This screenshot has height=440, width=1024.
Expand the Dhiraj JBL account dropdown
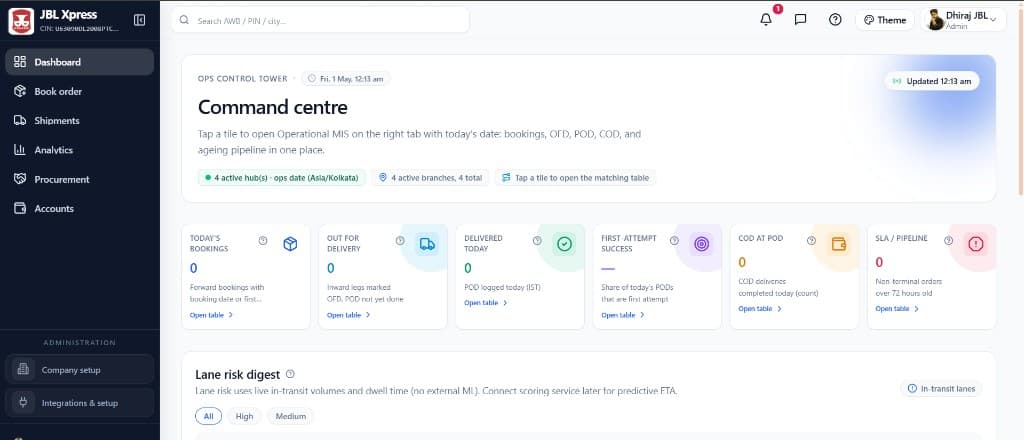963,20
